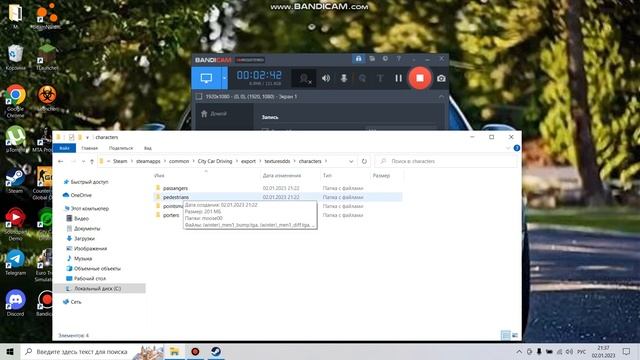Sort by the Имя column header
The image size is (640, 360).
pos(159,176)
